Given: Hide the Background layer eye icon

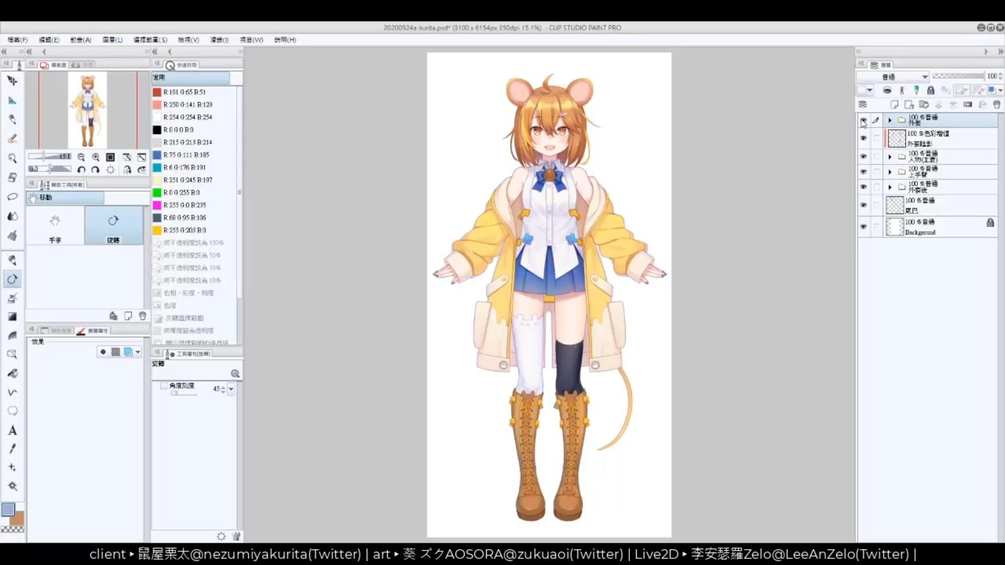Looking at the screenshot, I should coord(863,227).
